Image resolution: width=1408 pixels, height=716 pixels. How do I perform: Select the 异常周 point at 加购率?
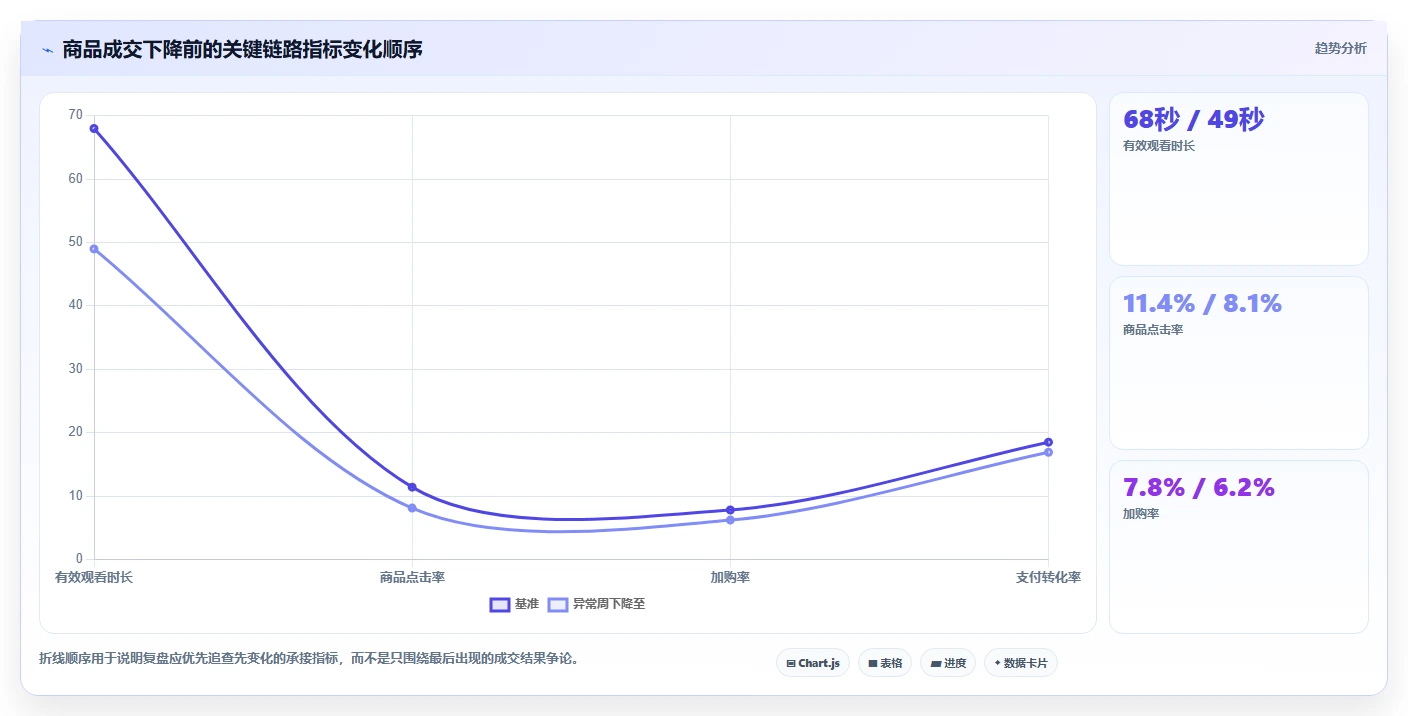pyautogui.click(x=730, y=520)
